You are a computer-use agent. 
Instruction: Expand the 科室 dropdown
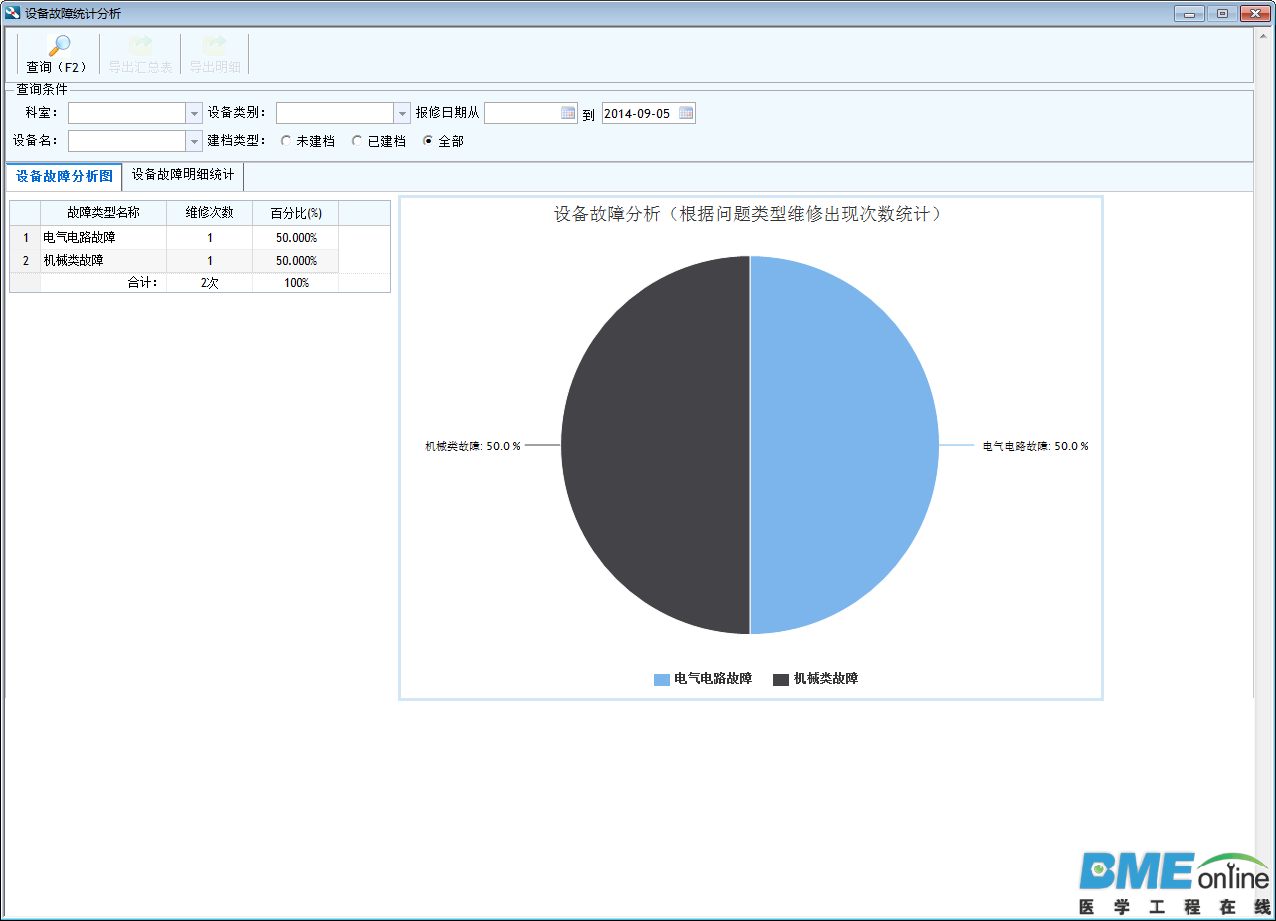point(194,113)
